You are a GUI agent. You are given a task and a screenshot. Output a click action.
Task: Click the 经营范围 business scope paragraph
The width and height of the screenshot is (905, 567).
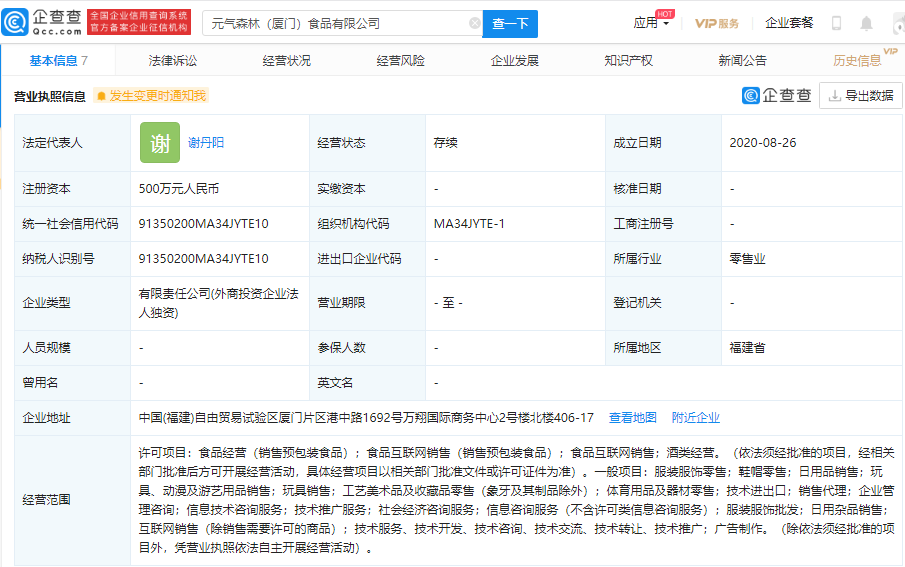516,500
